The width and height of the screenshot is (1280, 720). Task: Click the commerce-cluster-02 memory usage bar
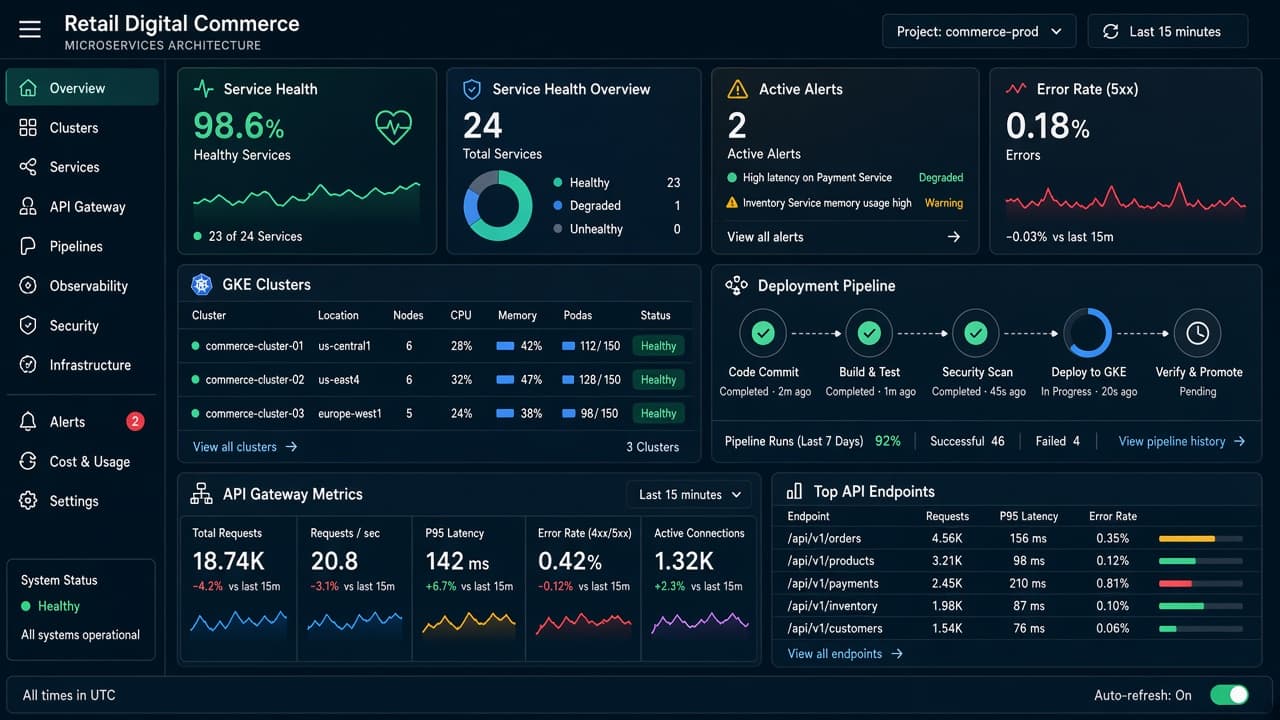(x=505, y=380)
